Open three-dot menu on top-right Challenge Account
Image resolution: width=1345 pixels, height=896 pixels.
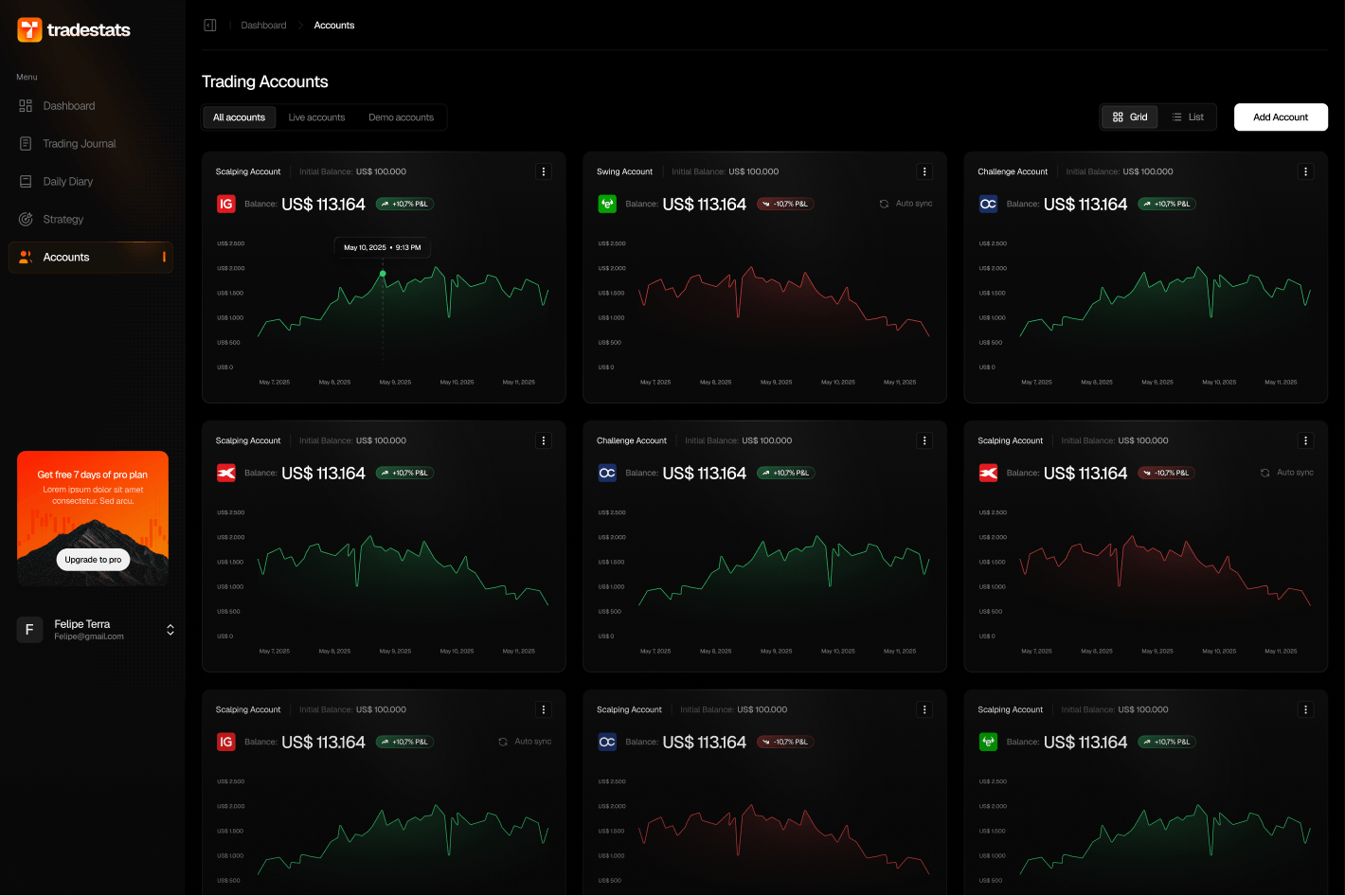(1305, 171)
